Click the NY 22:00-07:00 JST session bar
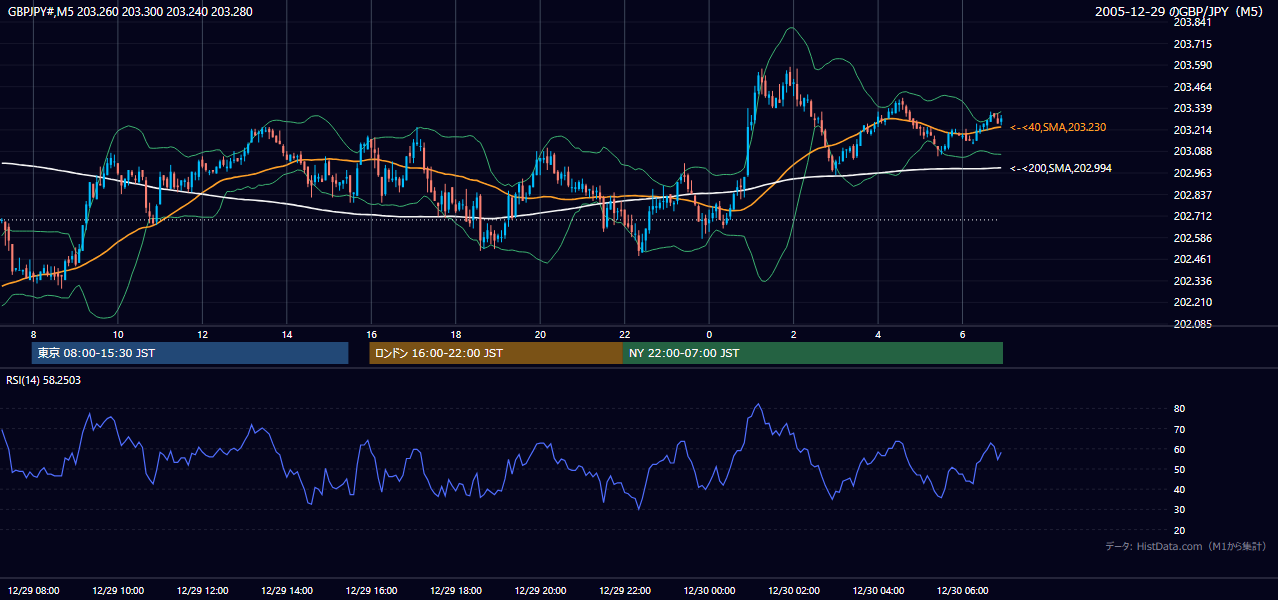 pyautogui.click(x=813, y=353)
